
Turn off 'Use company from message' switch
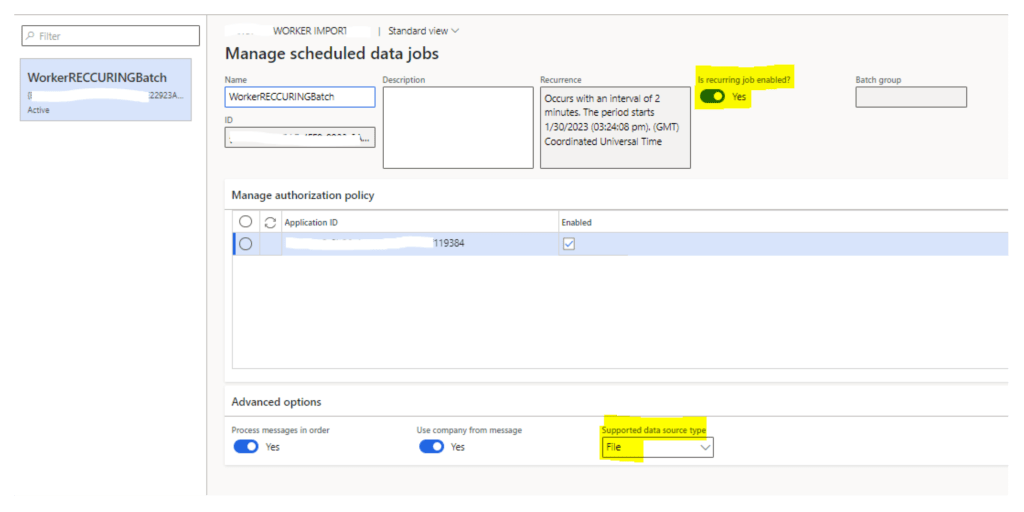point(431,447)
